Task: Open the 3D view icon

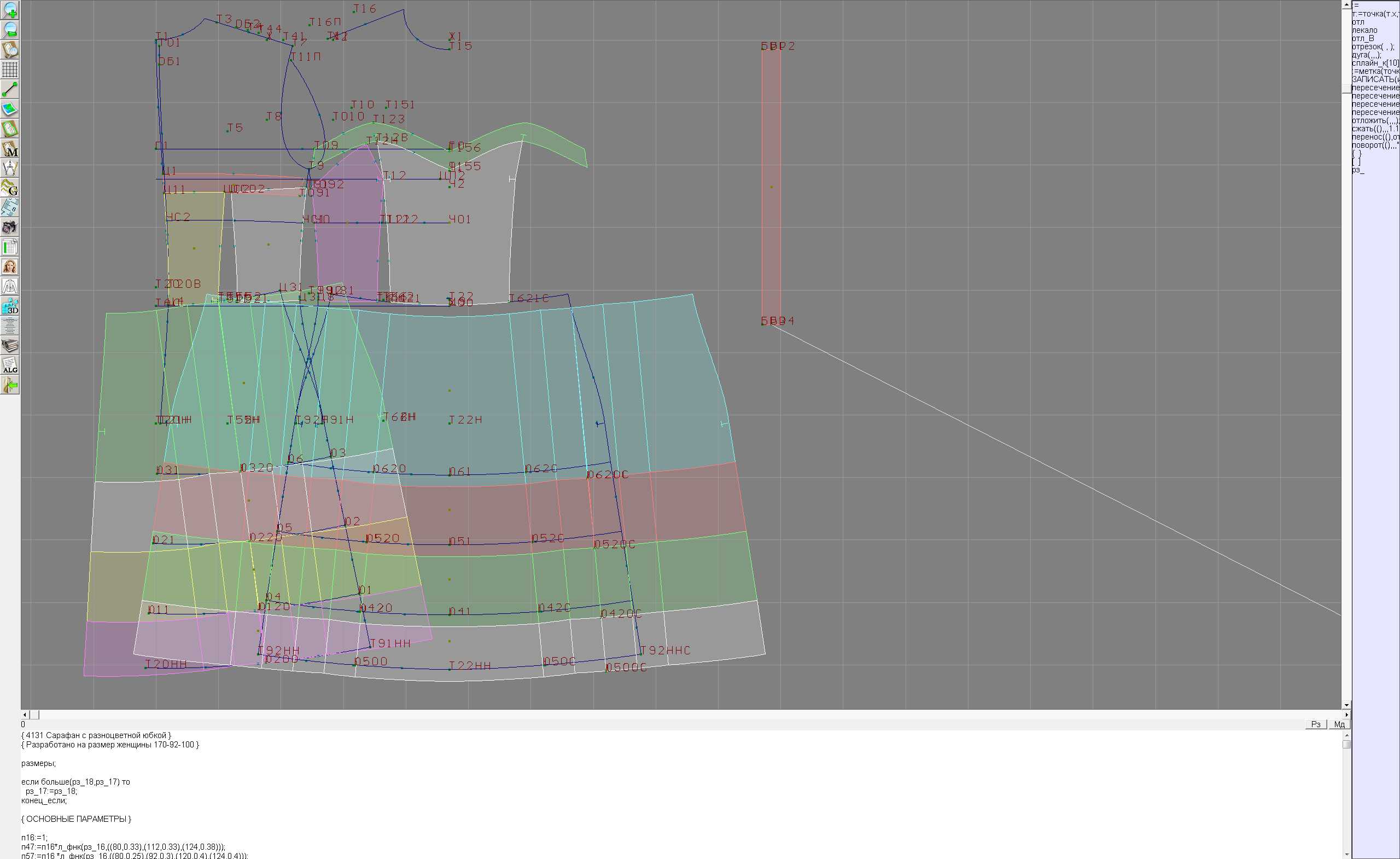Action: 10,306
